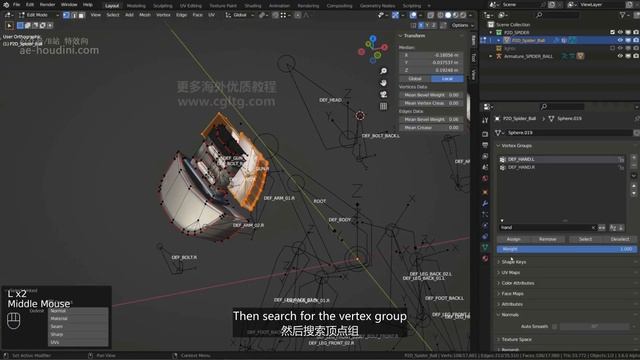The image size is (640, 360).
Task: Enable face select mode in header
Action: [x=81, y=15]
